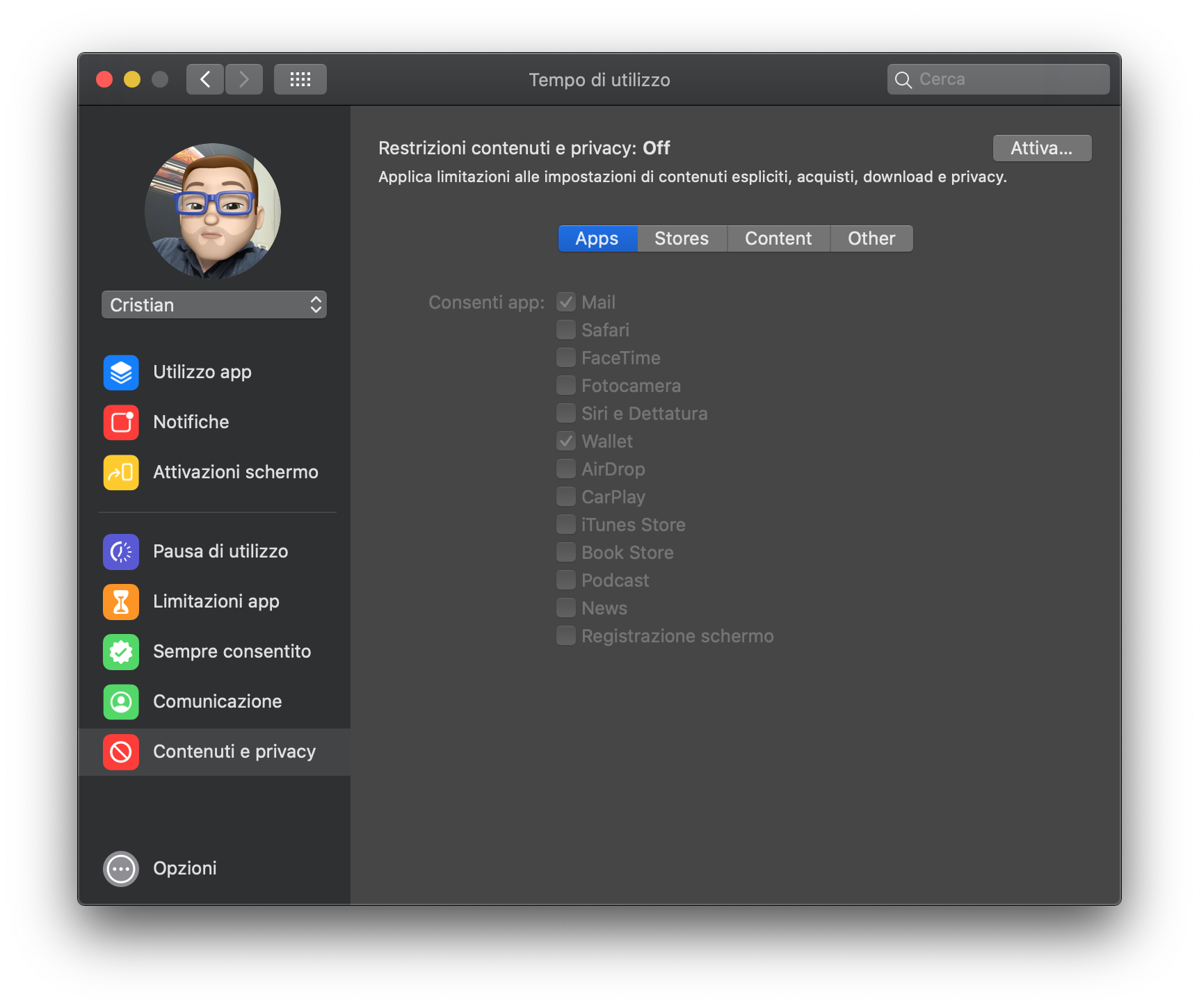
Task: Open Opzioni label at sidebar bottom
Action: click(185, 869)
